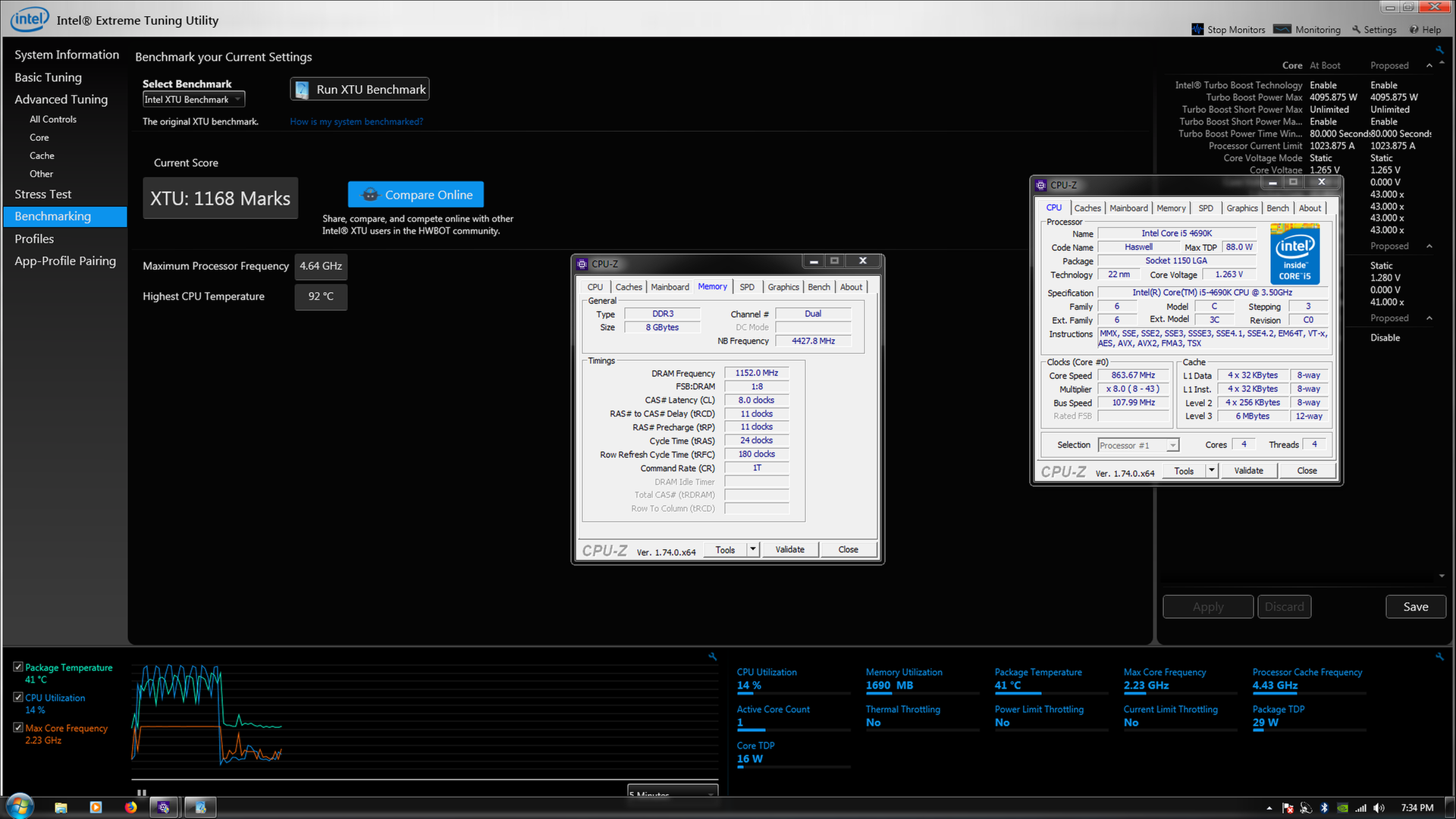The height and width of the screenshot is (819, 1456).
Task: Launch media player from taskbar
Action: [96, 808]
